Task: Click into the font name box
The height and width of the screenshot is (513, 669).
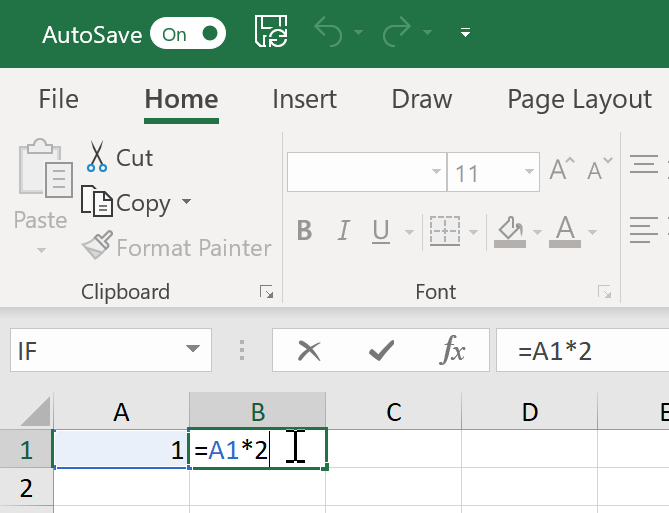Action: (x=367, y=172)
